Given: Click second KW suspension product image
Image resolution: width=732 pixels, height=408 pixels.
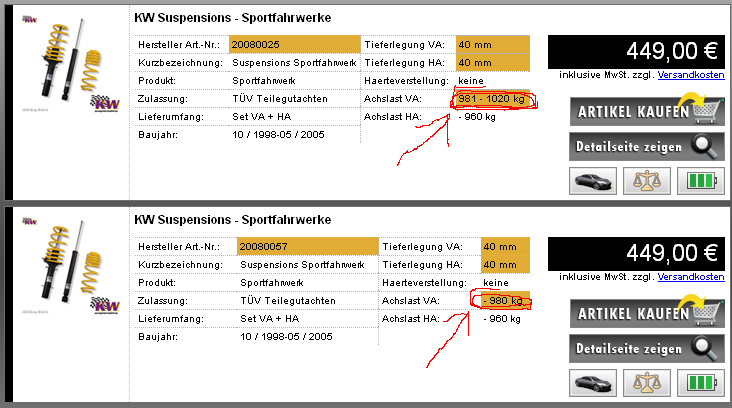Looking at the screenshot, I should [x=71, y=265].
